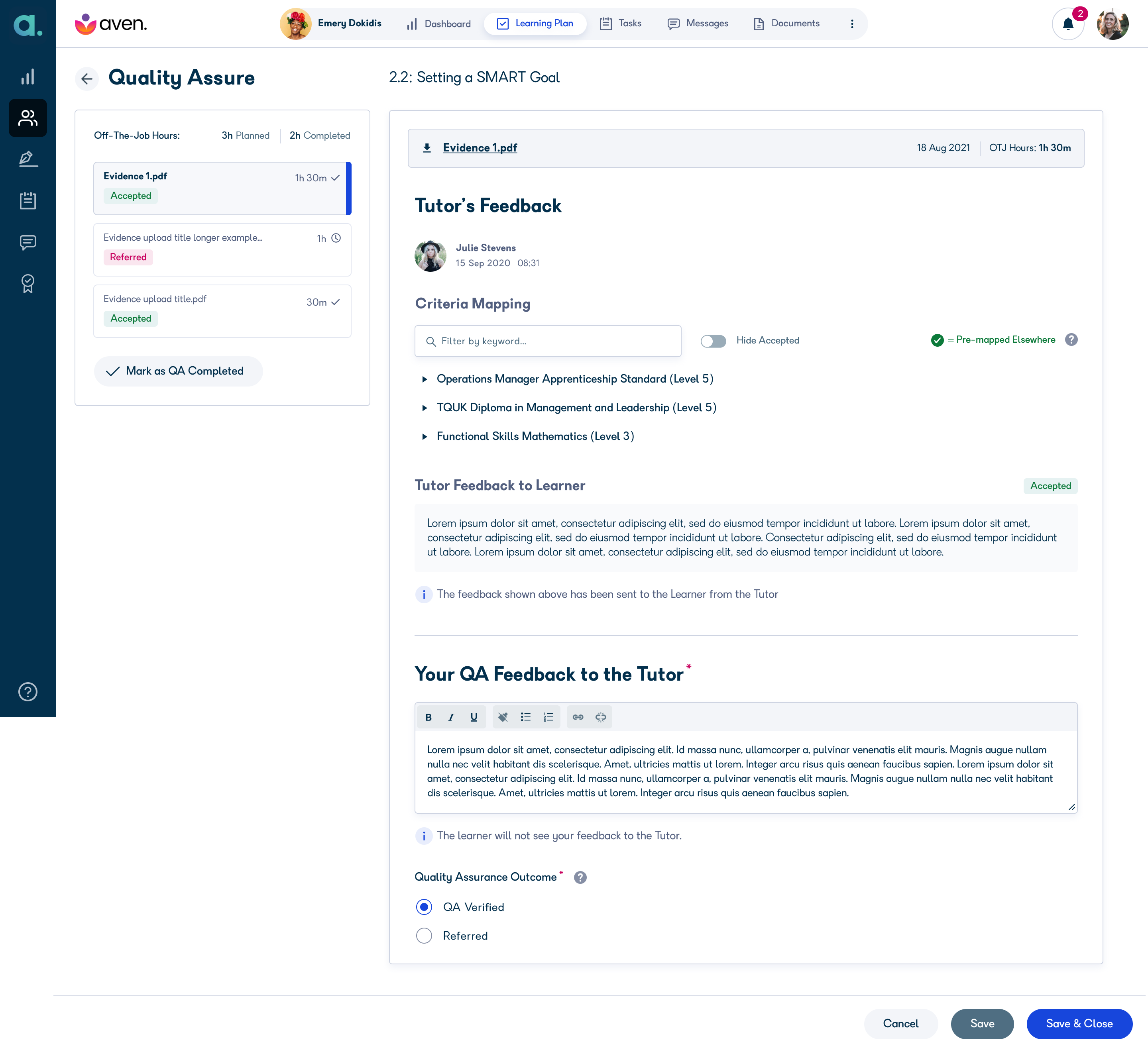Open the learners (people) icon in the sidebar
Viewport: 1148px width, 1052px height.
(28, 118)
